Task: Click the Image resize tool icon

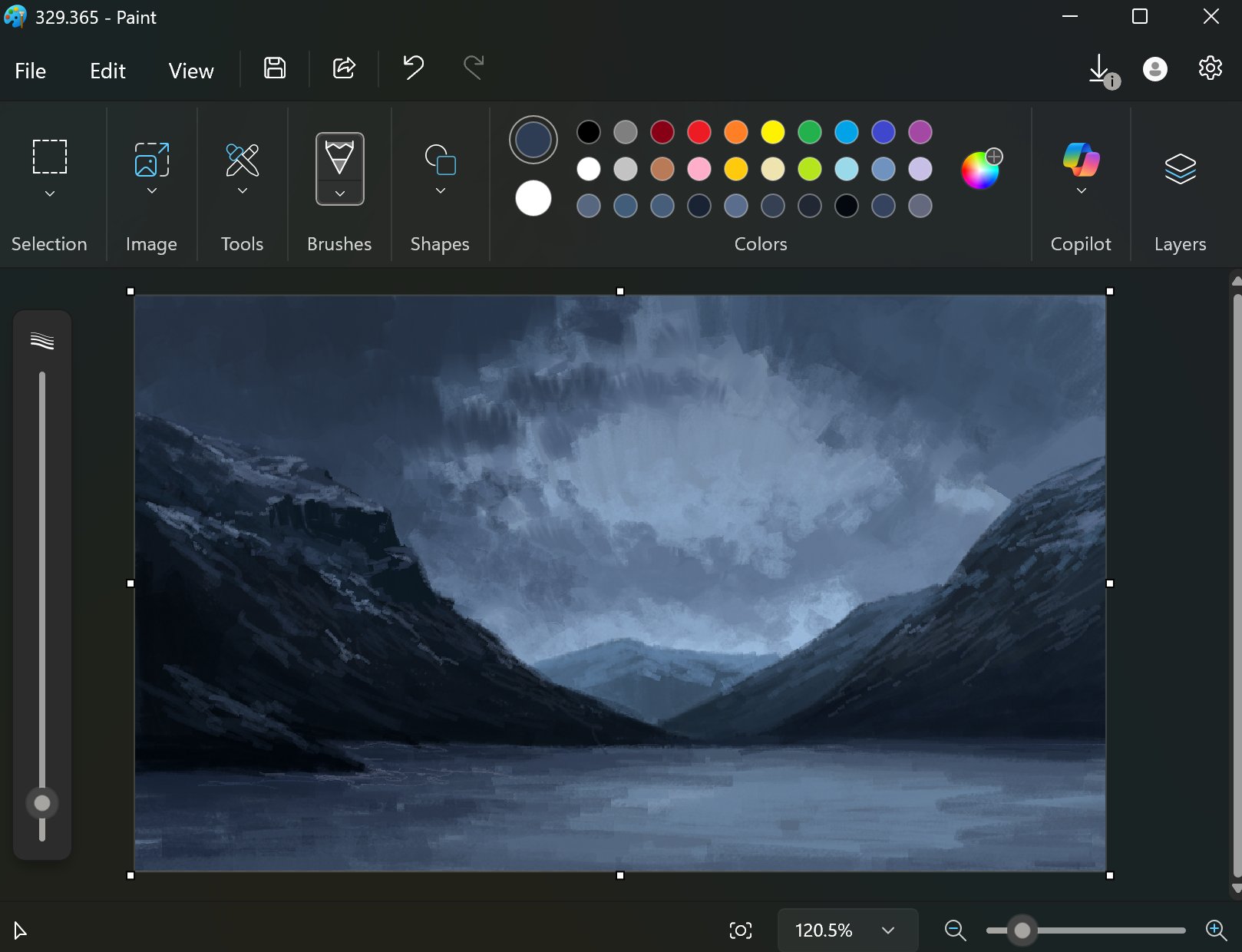Action: (152, 160)
